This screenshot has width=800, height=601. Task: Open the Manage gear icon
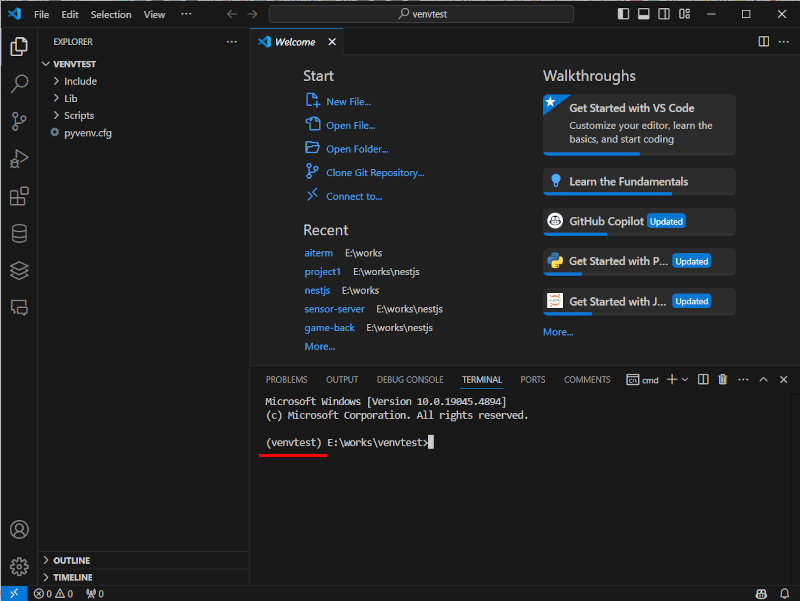[19, 566]
